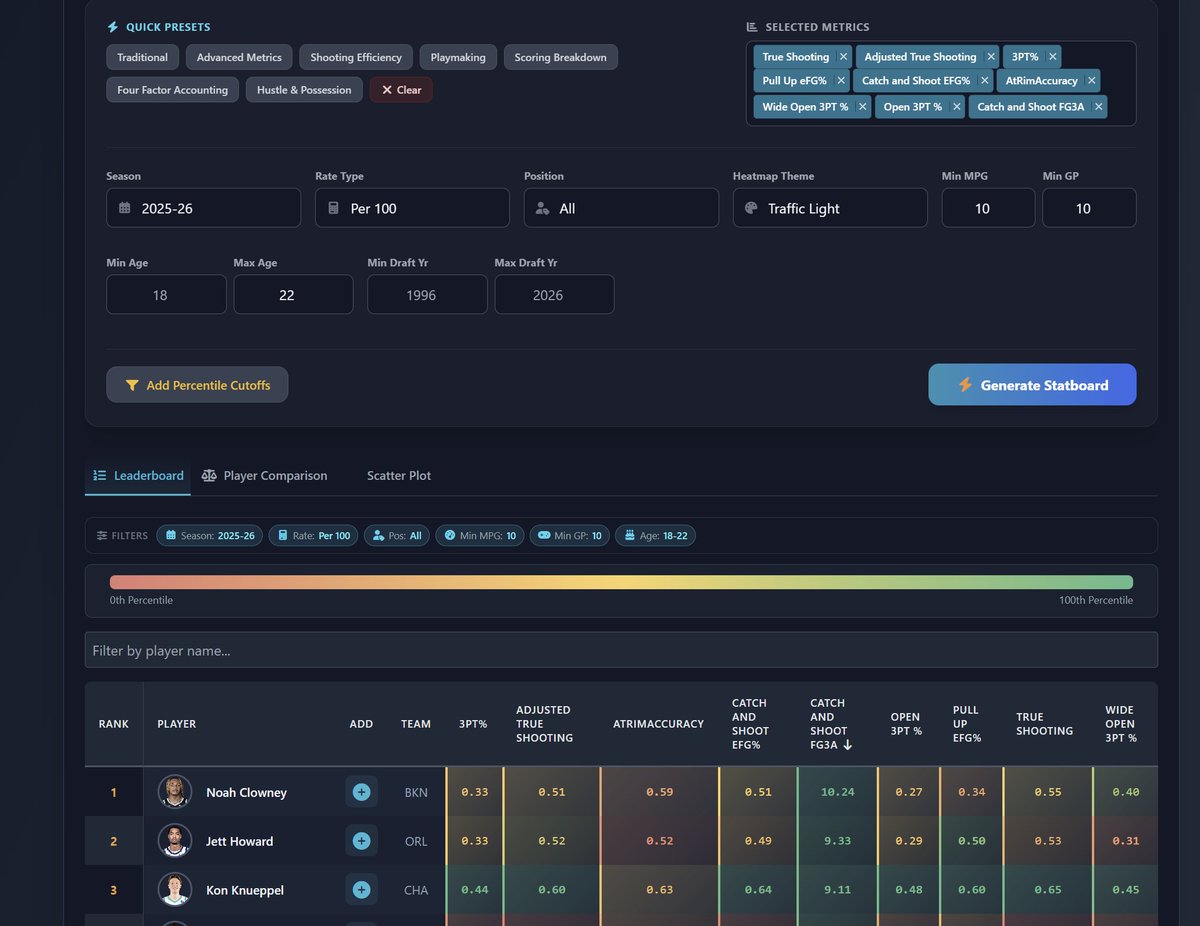1200x926 pixels.
Task: Remove the 3PT% metric chip
Action: tap(1053, 57)
